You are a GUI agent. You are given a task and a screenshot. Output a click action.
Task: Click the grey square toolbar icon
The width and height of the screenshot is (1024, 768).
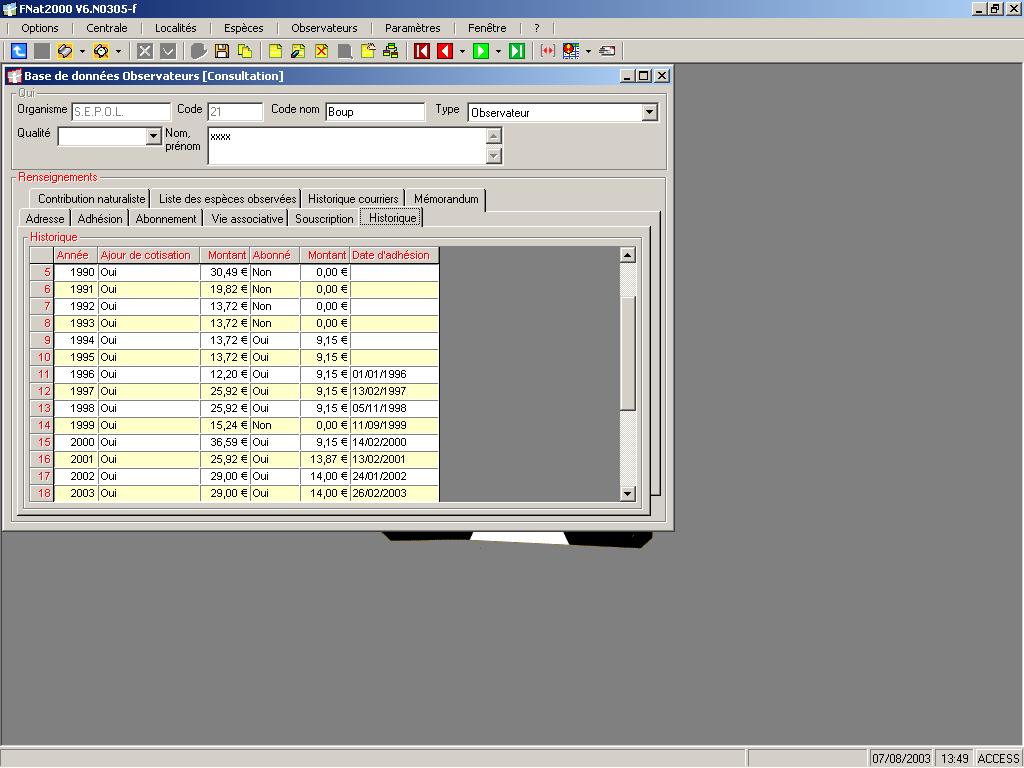42,51
